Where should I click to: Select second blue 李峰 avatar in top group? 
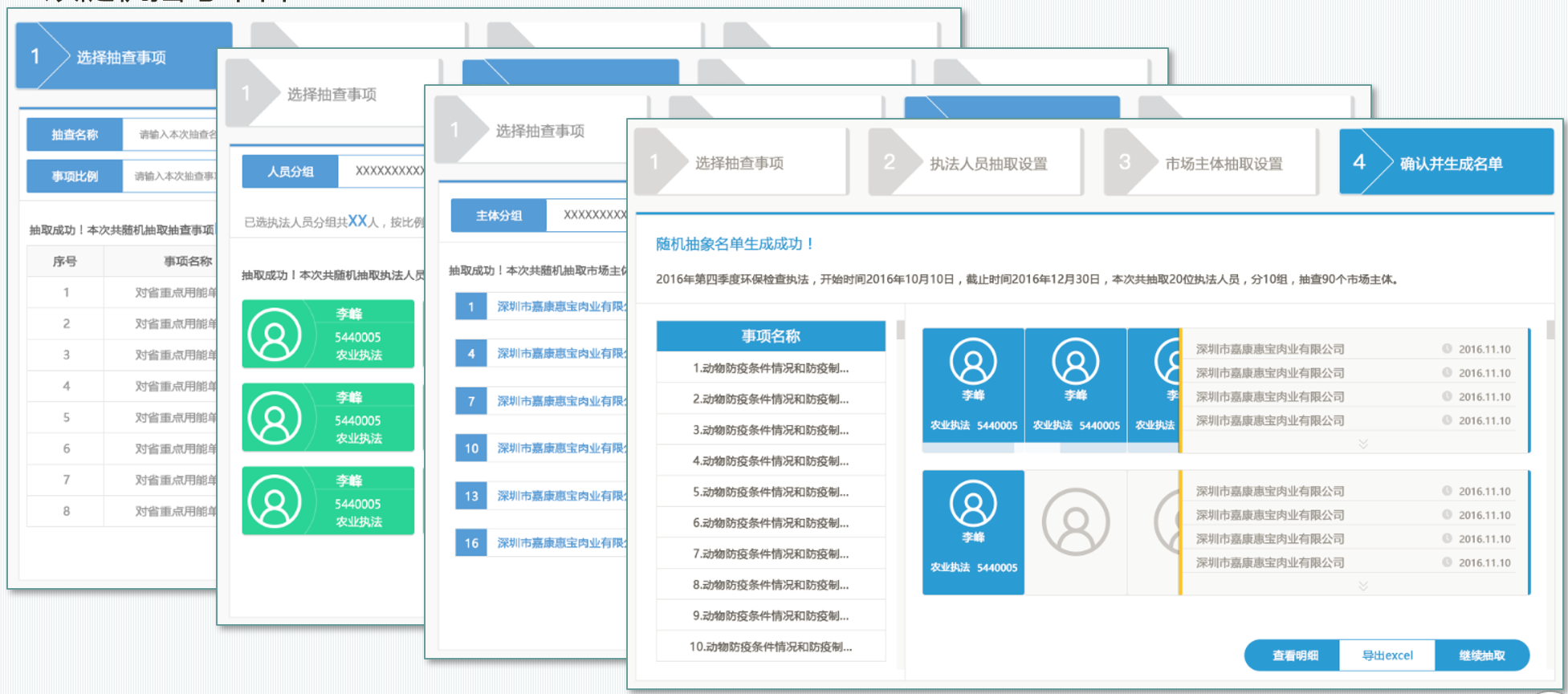pyautogui.click(x=1075, y=362)
